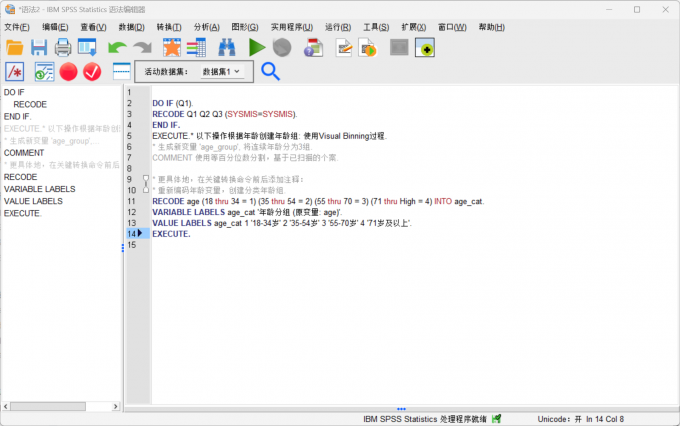Open the 分析(A) menu
The height and width of the screenshot is (426, 680).
pos(206,27)
